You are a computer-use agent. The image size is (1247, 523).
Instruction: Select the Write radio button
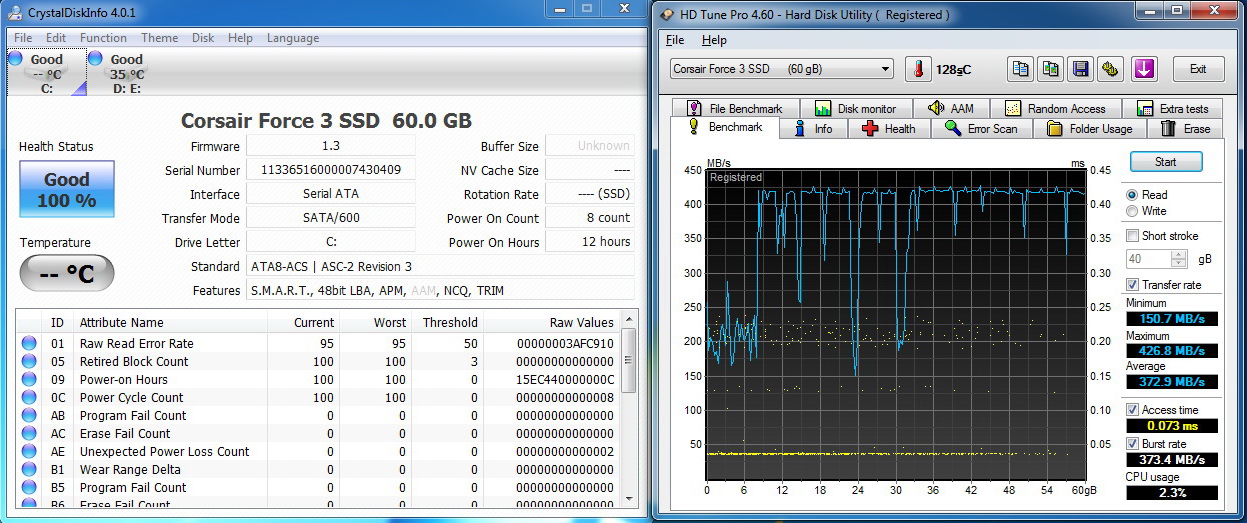[1132, 211]
